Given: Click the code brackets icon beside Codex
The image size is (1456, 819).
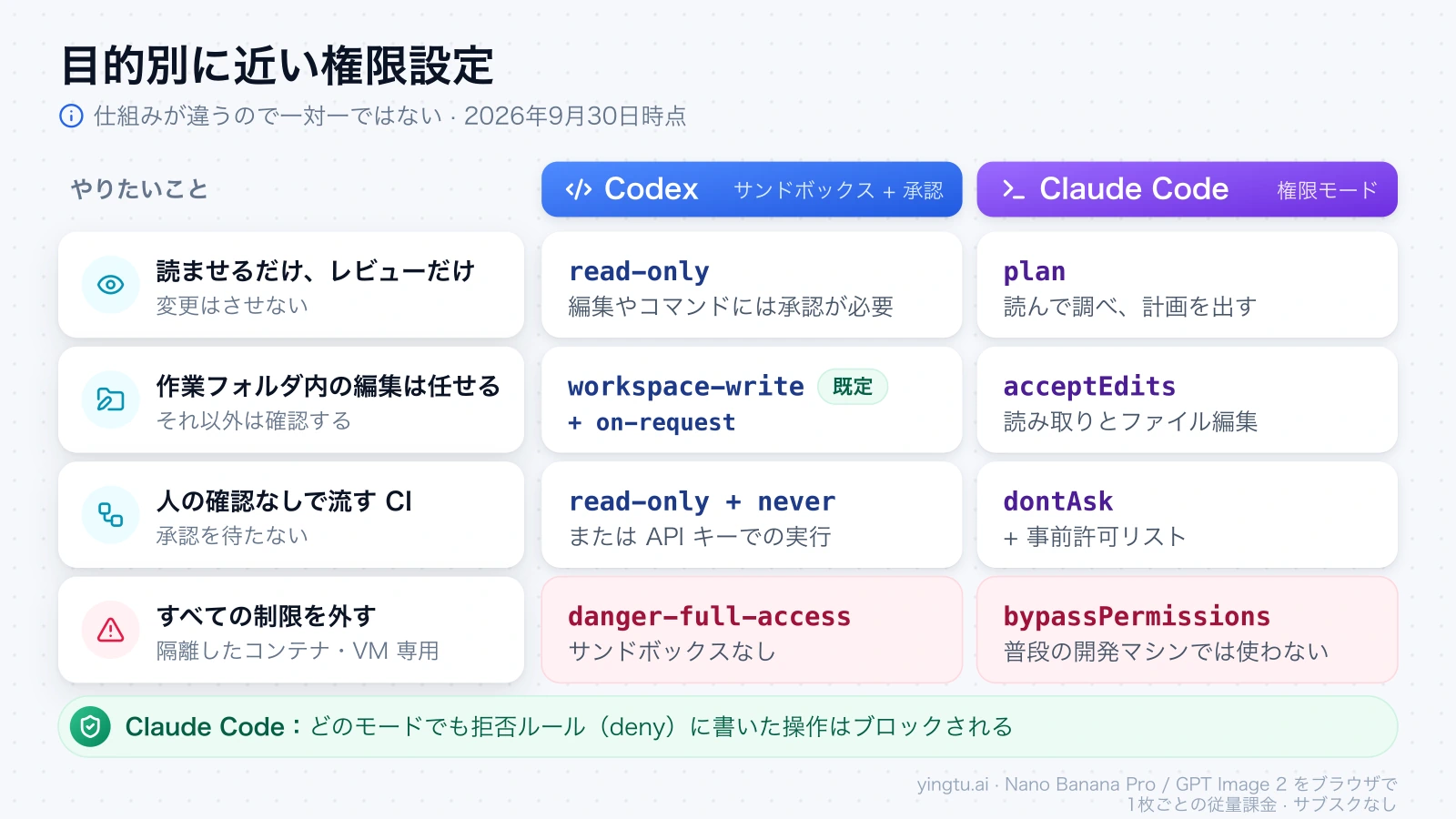Looking at the screenshot, I should (579, 189).
